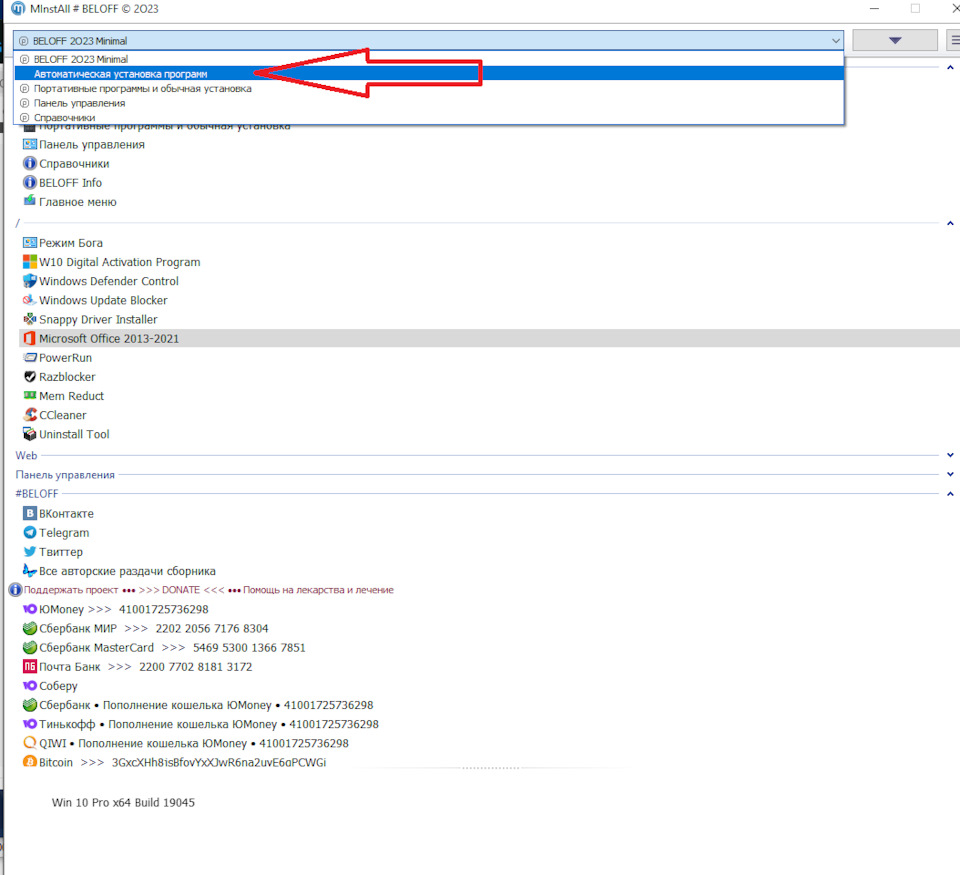Click the Microsoft Office 2013-2021 icon

tap(29, 339)
